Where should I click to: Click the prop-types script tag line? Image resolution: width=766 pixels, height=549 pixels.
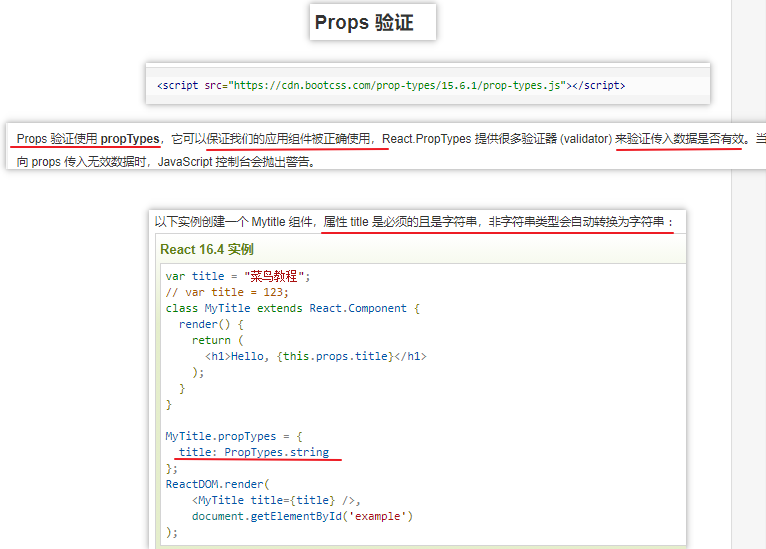pos(391,85)
